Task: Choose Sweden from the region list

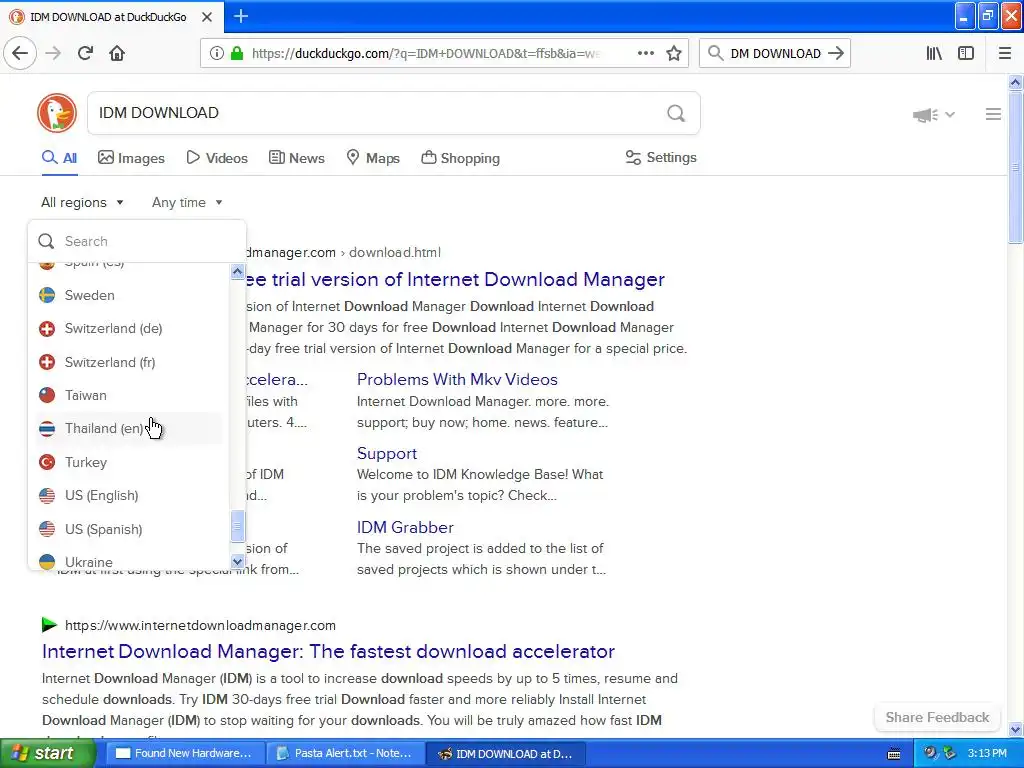Action: [x=129, y=295]
